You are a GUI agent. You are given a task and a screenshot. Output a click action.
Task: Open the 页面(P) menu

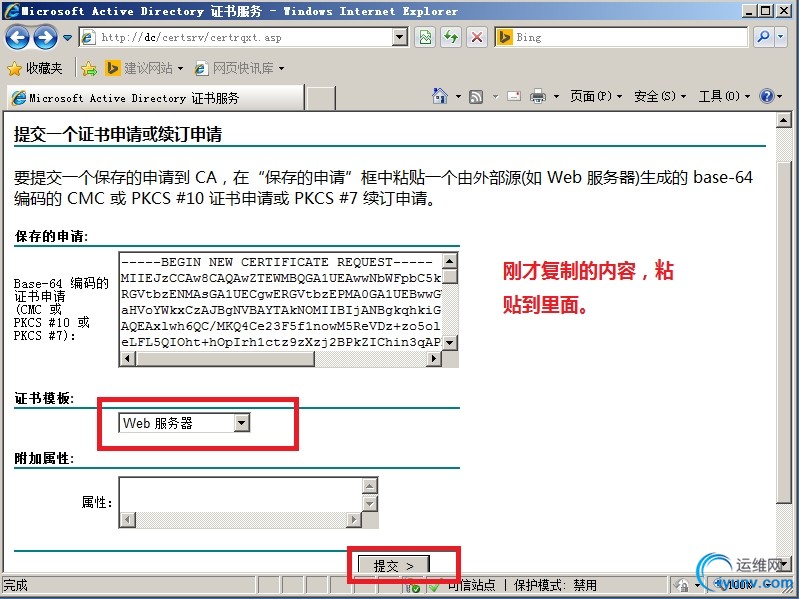tap(596, 96)
